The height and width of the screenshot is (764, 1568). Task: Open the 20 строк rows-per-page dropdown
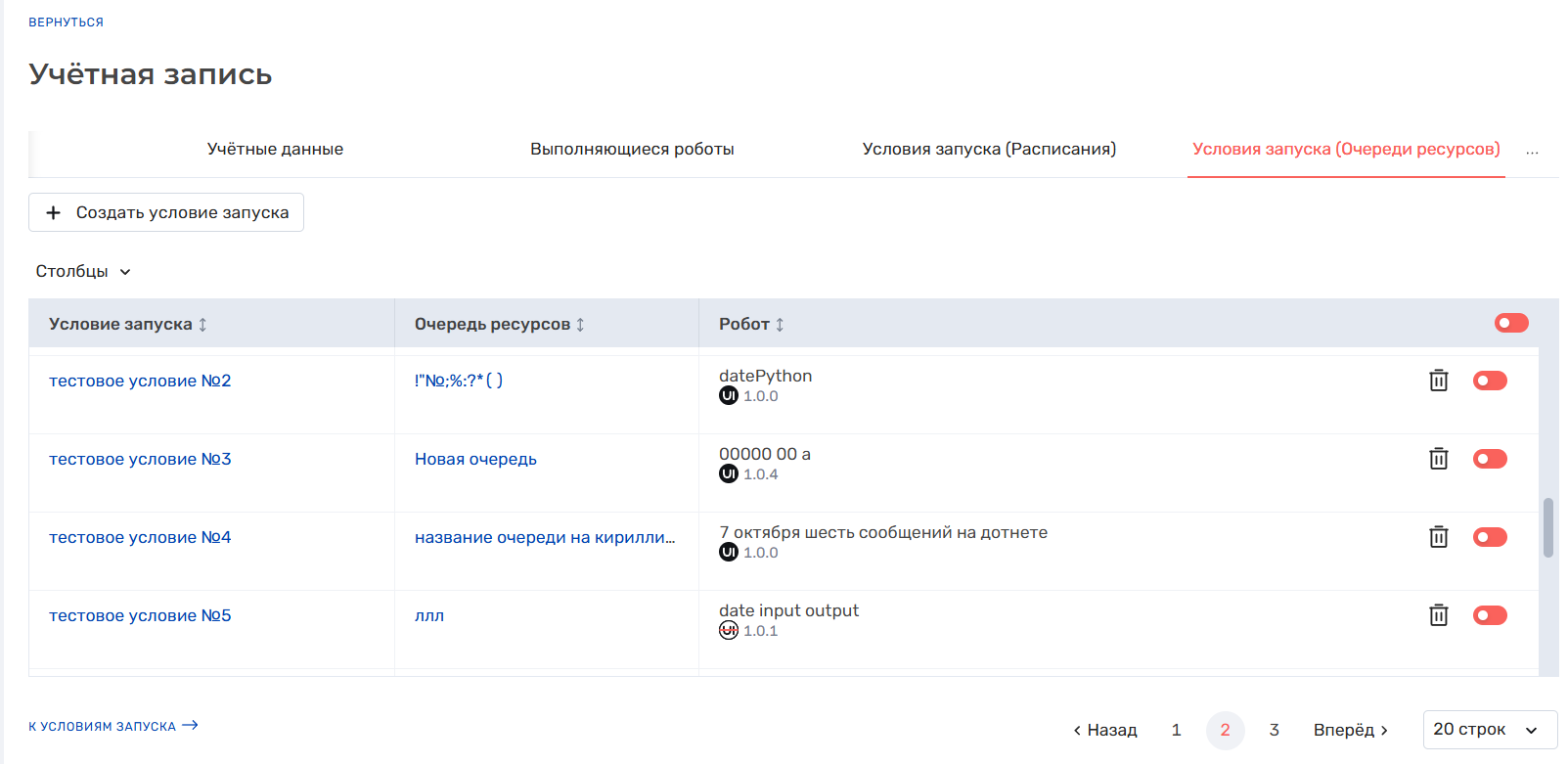pos(1490,730)
